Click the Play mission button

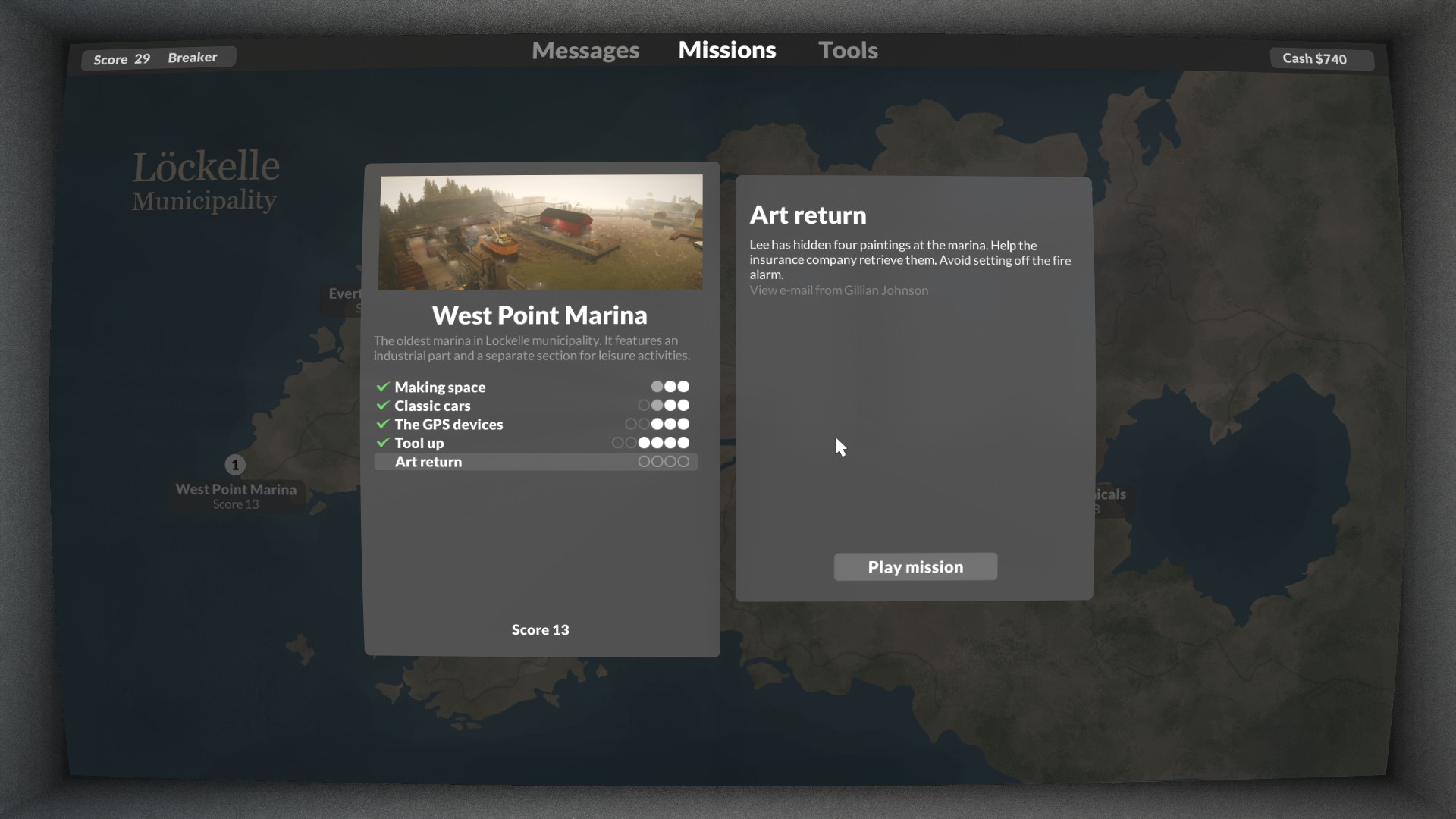click(915, 567)
